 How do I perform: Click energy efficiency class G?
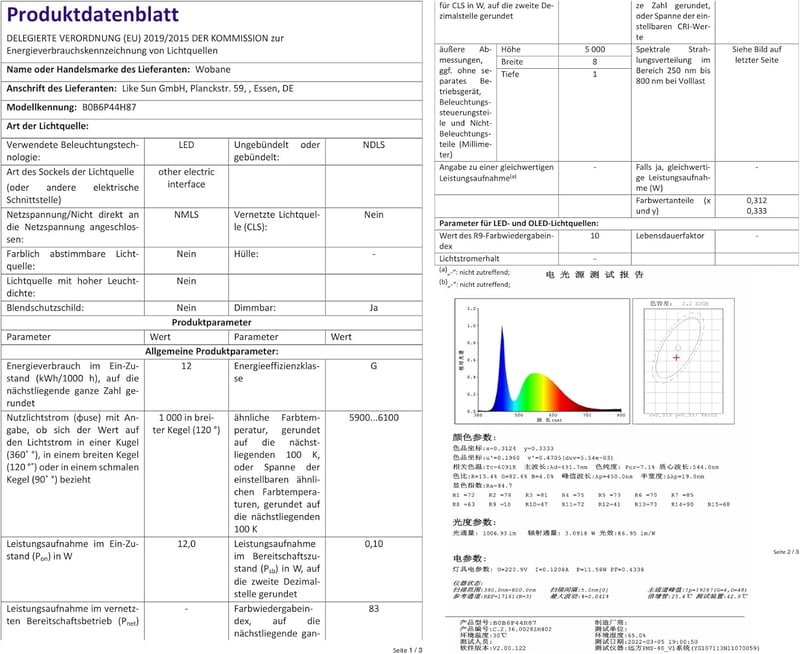click(x=373, y=366)
